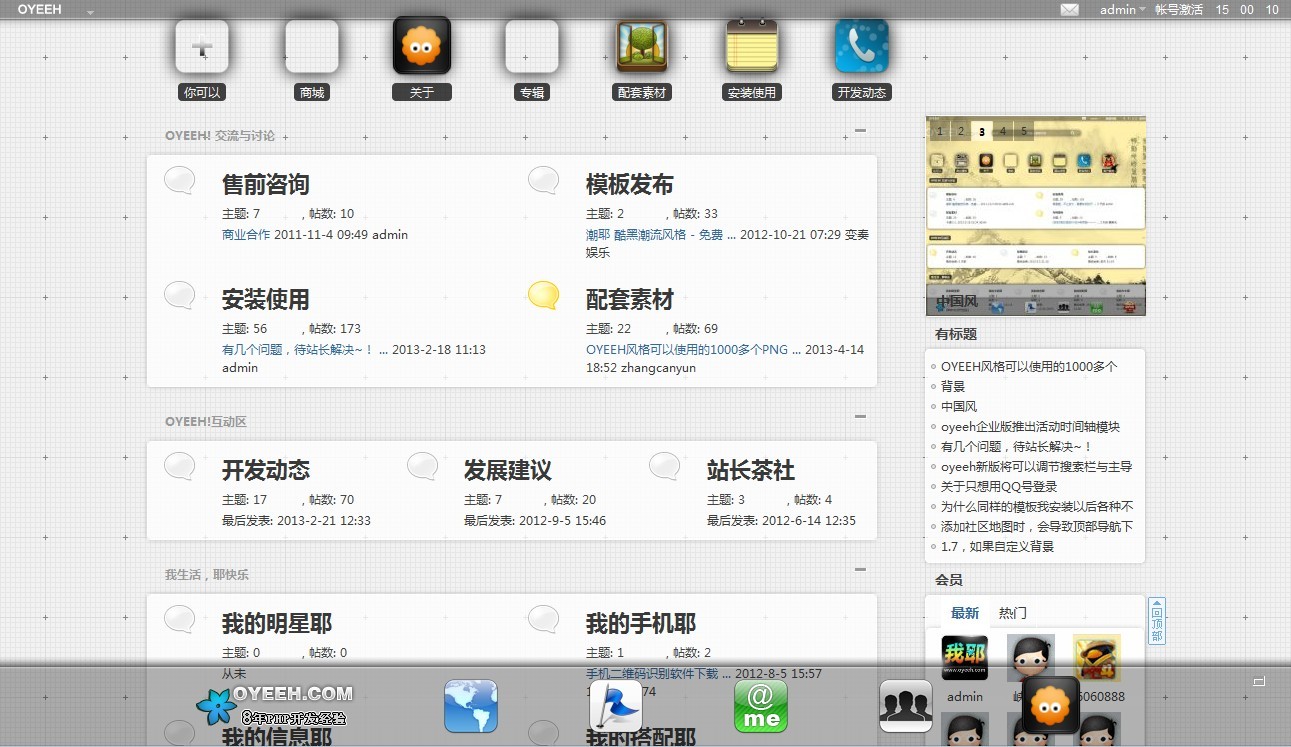Click the OYEEH title in top bar
Image resolution: width=1291 pixels, height=747 pixels.
pos(39,10)
